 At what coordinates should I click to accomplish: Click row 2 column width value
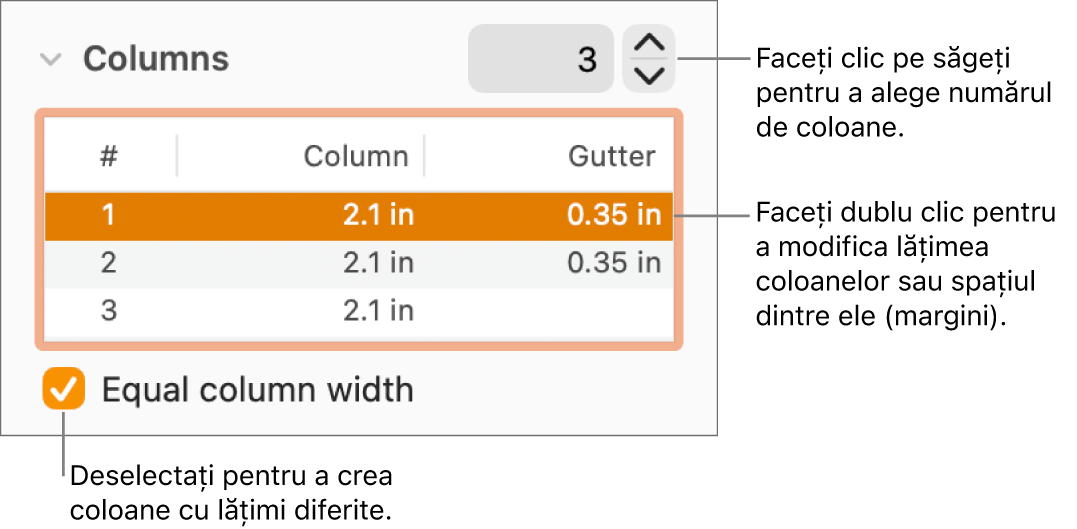pyautogui.click(x=378, y=263)
